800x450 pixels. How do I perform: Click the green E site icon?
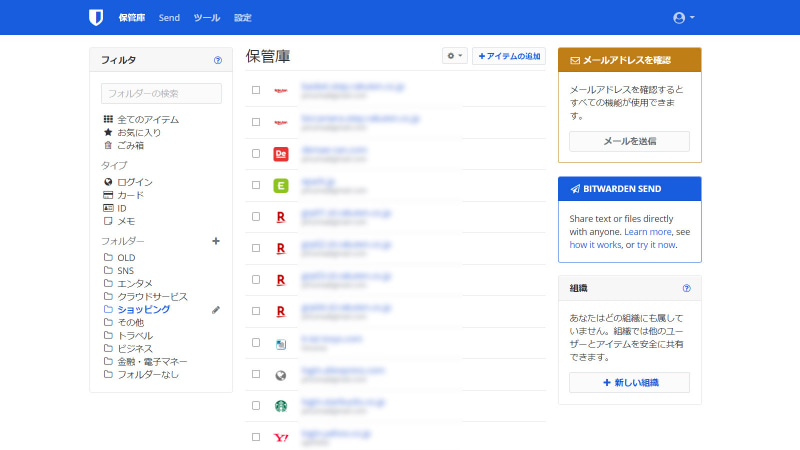coord(281,186)
